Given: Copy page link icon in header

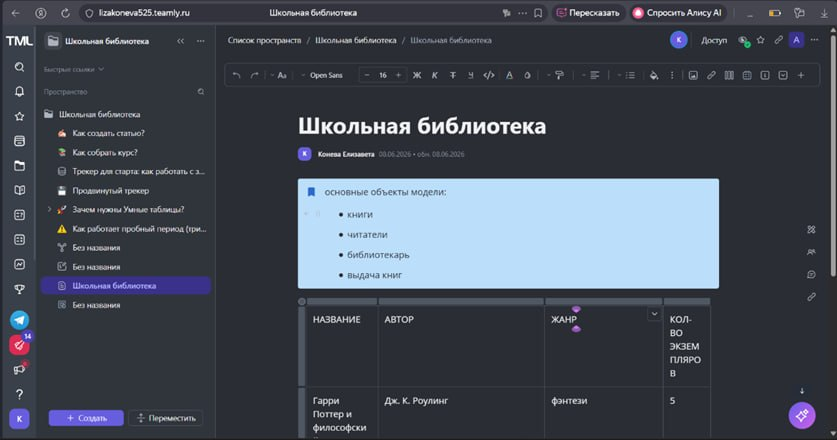Looking at the screenshot, I should pyautogui.click(x=778, y=40).
